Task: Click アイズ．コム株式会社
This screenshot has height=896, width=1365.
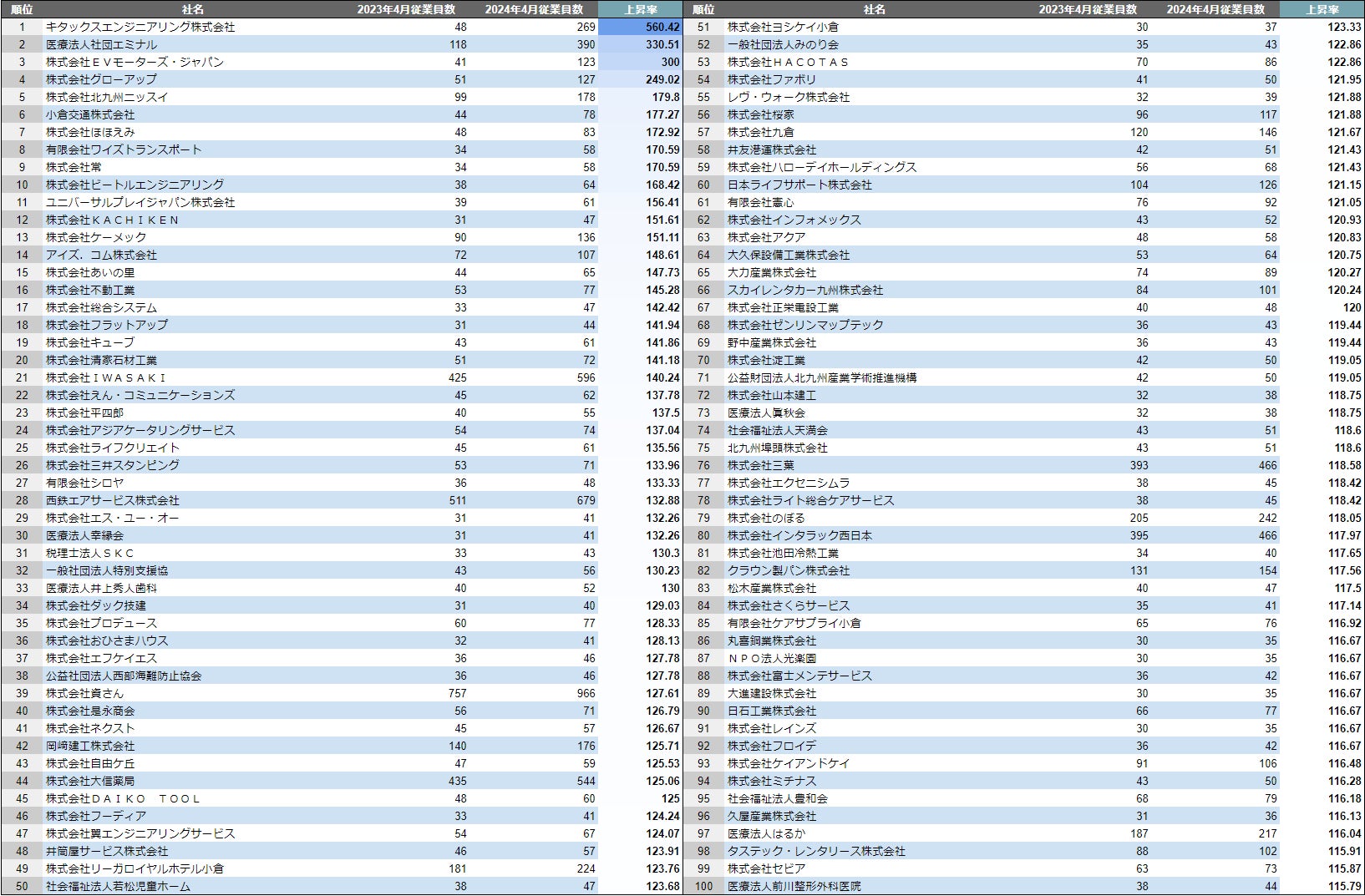Action: click(x=101, y=255)
